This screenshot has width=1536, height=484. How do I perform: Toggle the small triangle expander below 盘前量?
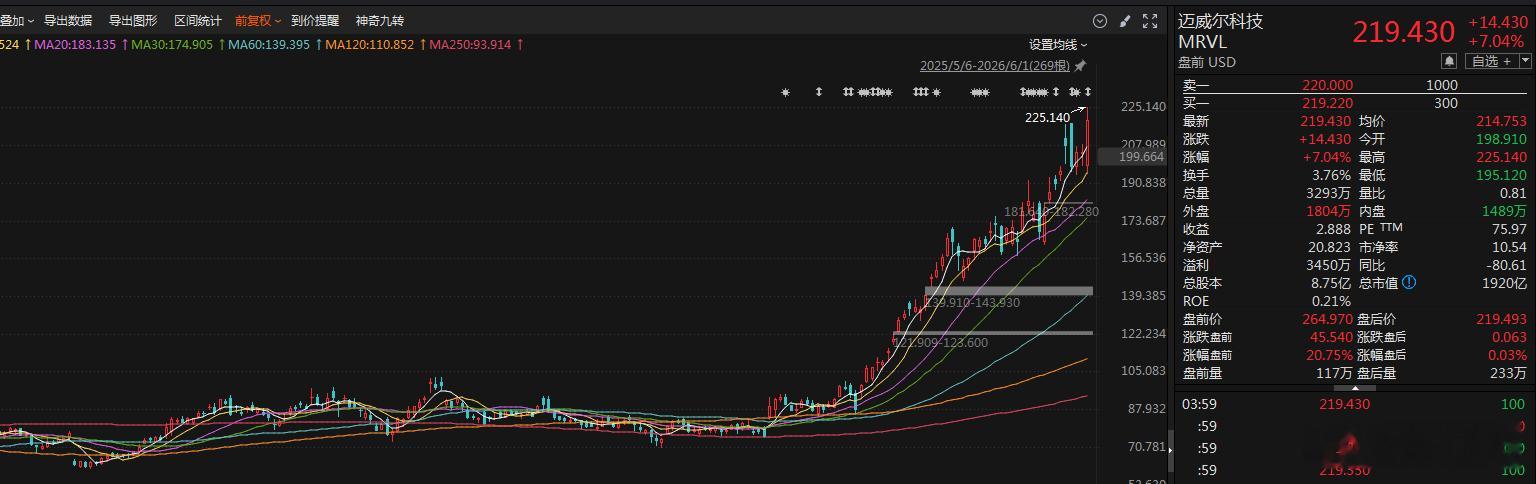point(1356,386)
